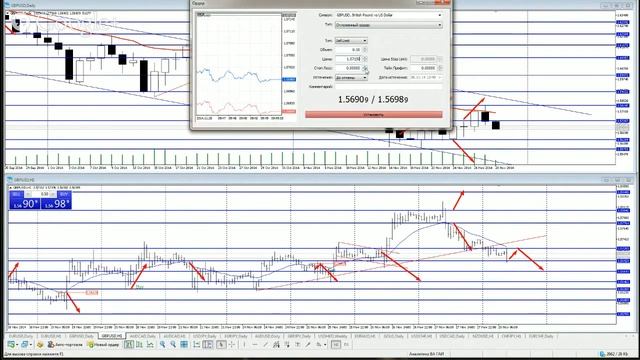This screenshot has width=640, height=360.
Task: Click the GBPUSD,Daily chart window title
Action: (x=24, y=5)
